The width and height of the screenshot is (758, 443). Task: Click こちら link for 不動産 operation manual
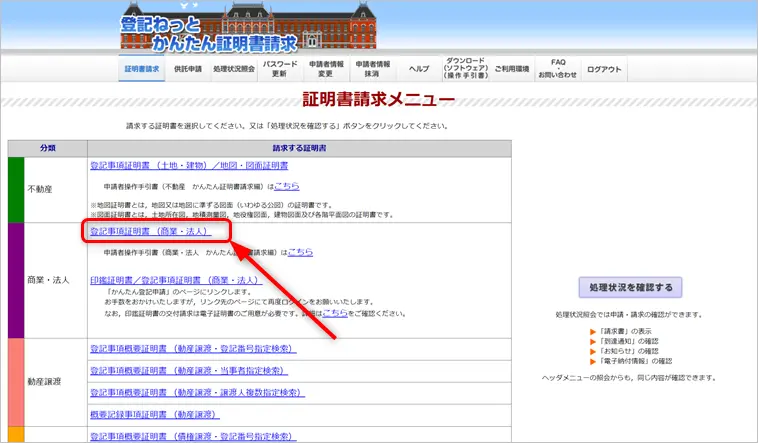286,186
